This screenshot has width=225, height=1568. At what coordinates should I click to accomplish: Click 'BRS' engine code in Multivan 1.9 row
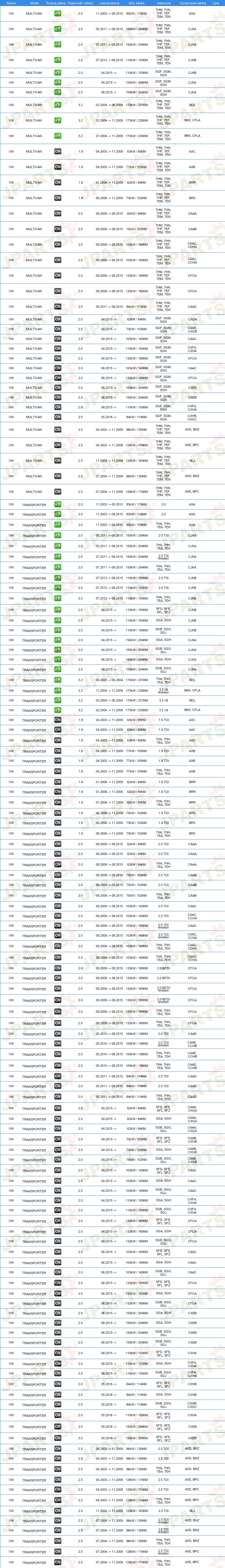click(x=192, y=198)
